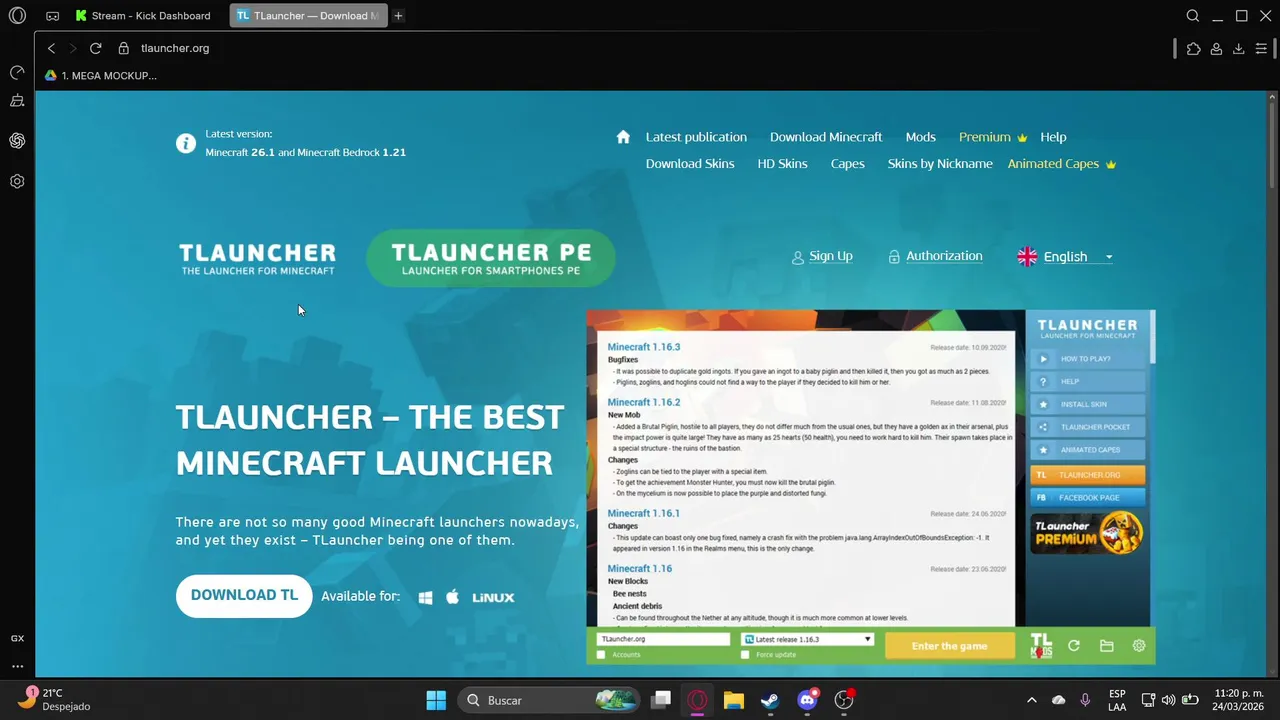Click the home icon on site

[623, 137]
